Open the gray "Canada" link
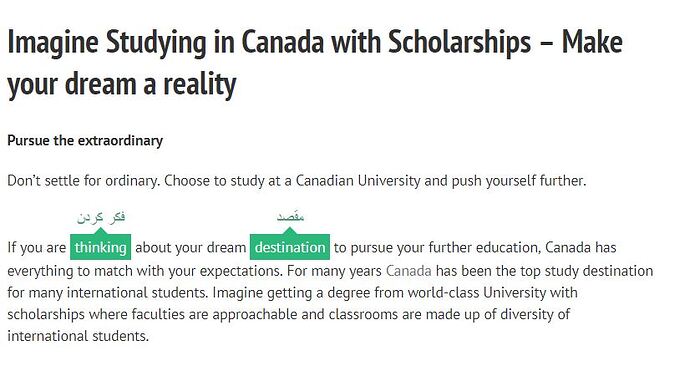This screenshot has width=690, height=370. pyautogui.click(x=408, y=271)
